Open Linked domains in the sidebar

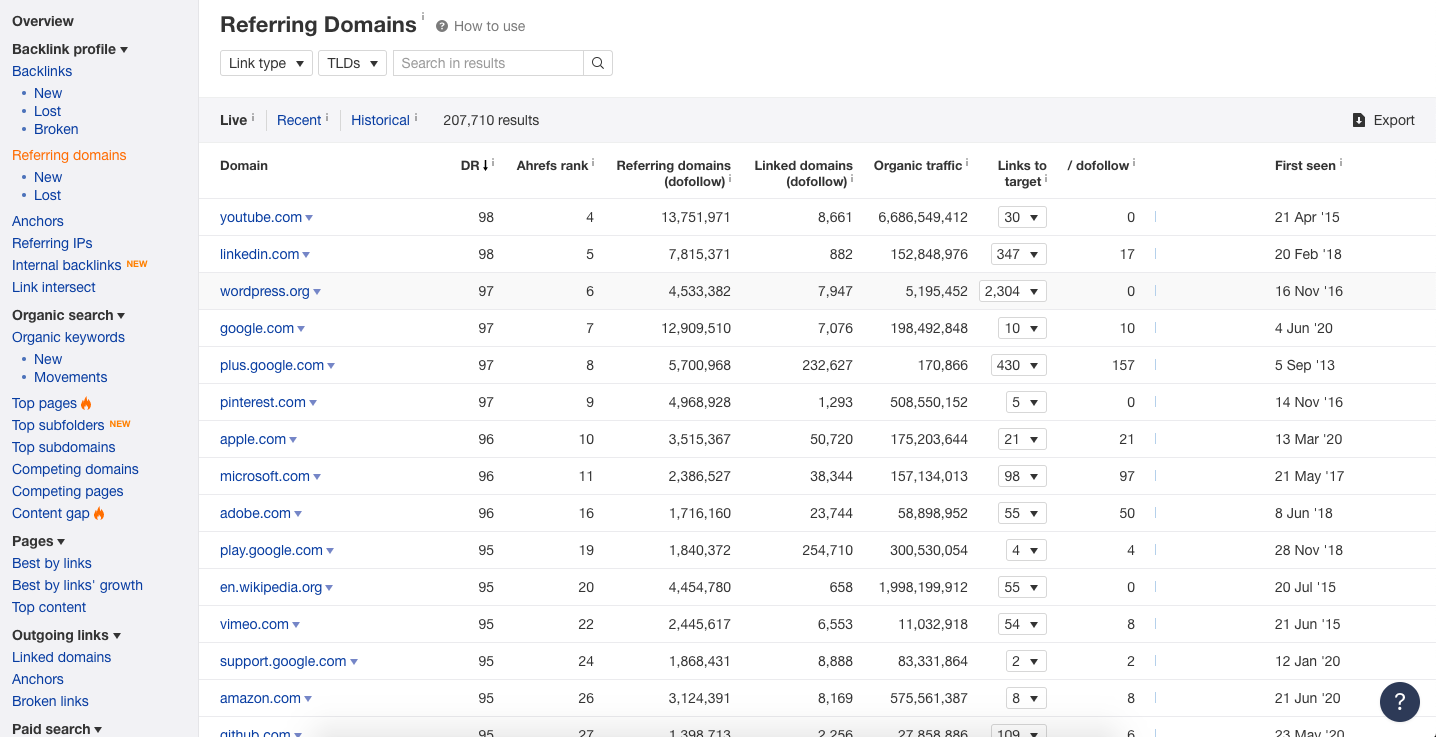[61, 657]
